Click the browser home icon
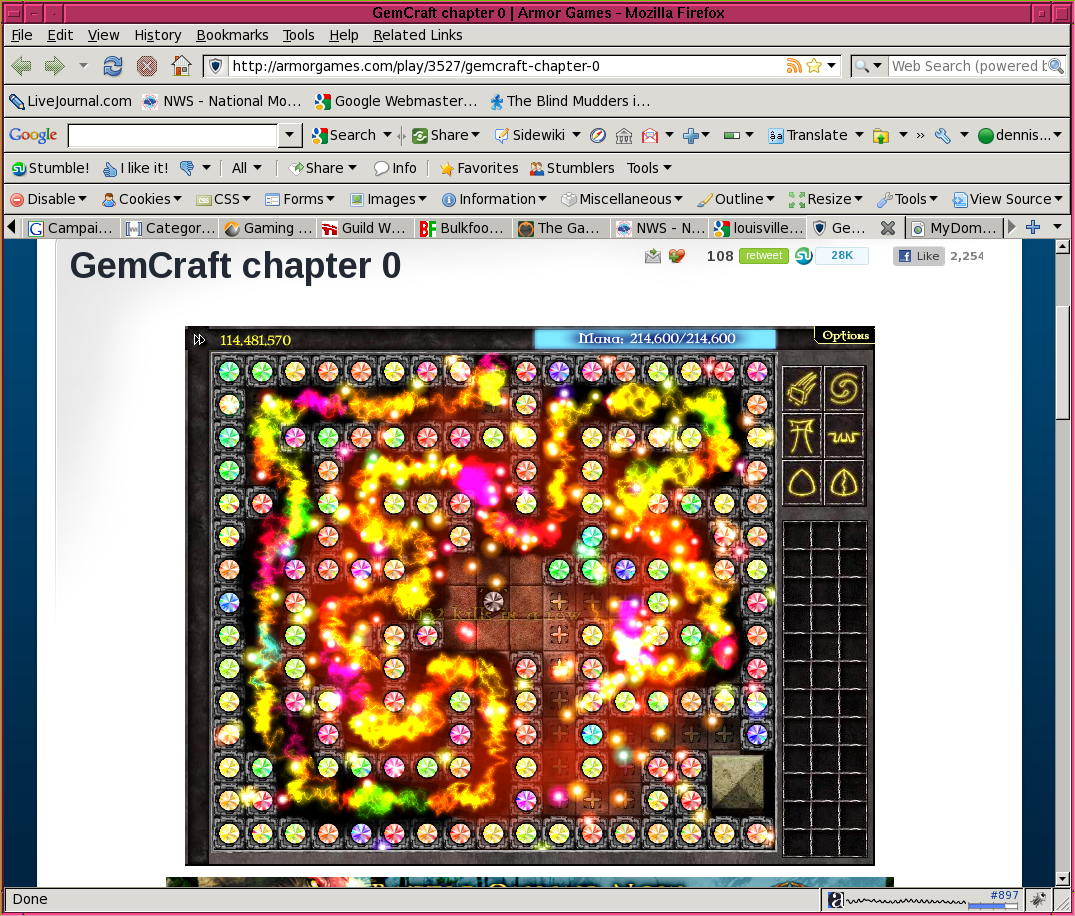Screen dimensions: 1075x916 click(x=181, y=66)
